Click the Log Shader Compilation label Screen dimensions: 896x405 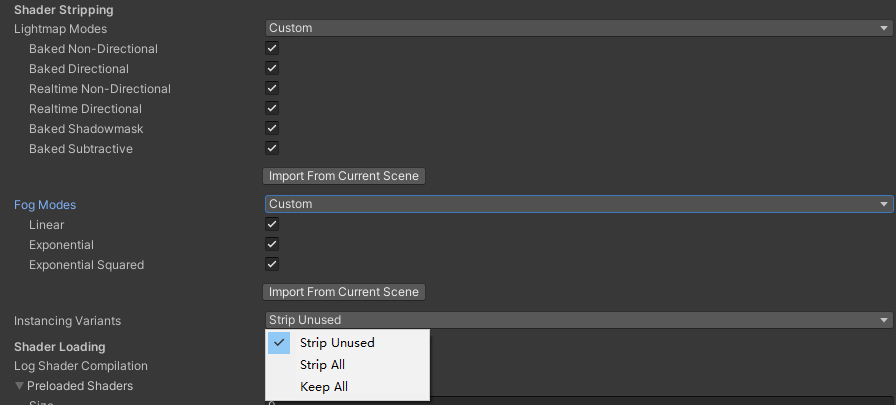coord(81,366)
